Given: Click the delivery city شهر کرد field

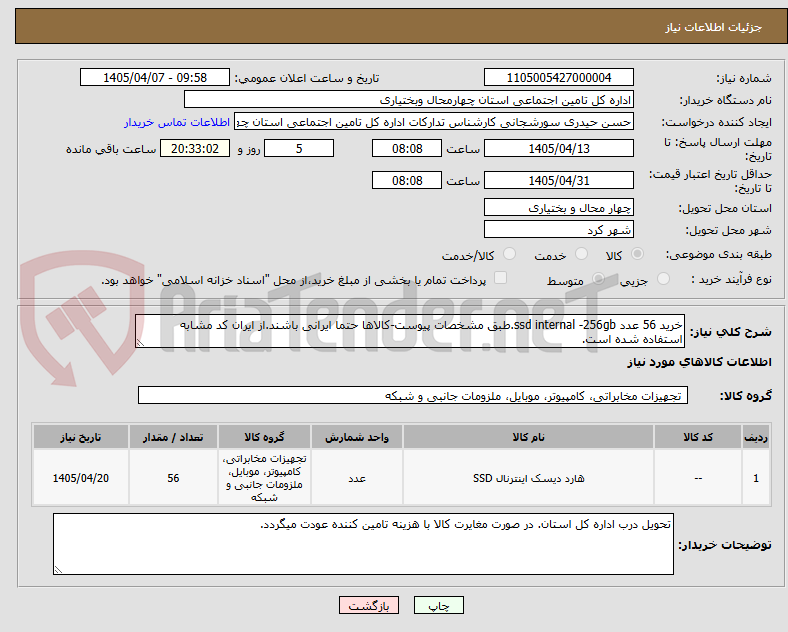Looking at the screenshot, I should tap(558, 229).
